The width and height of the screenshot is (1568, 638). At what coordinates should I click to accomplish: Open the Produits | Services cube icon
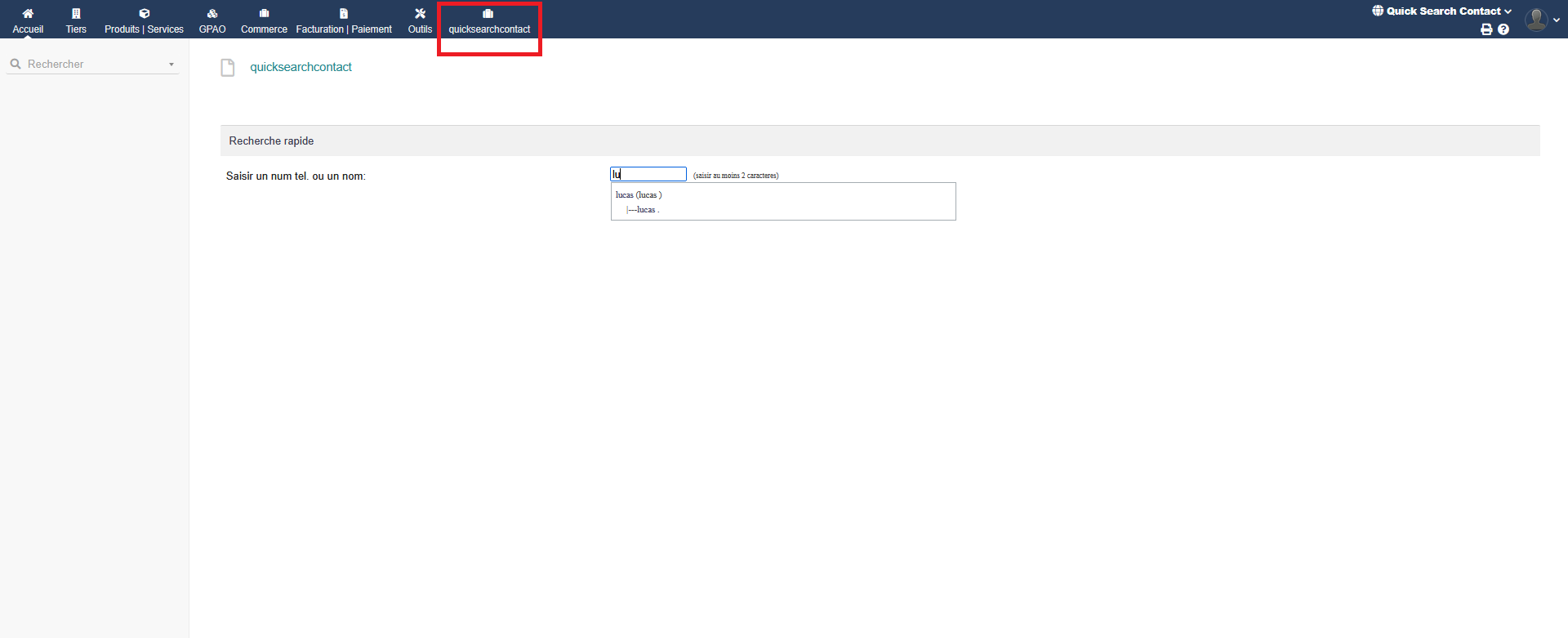[x=145, y=14]
